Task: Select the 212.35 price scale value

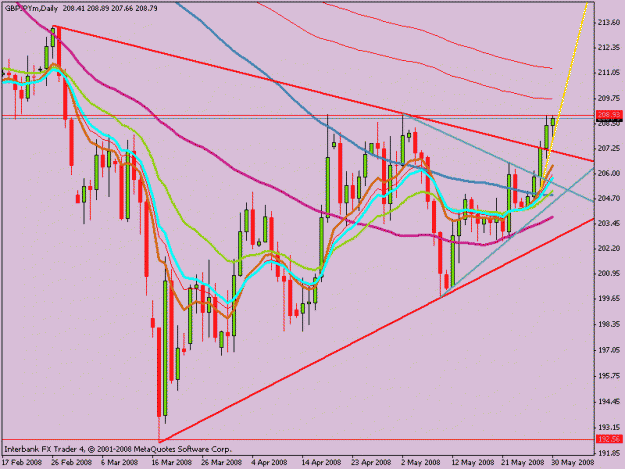Action: [x=608, y=47]
